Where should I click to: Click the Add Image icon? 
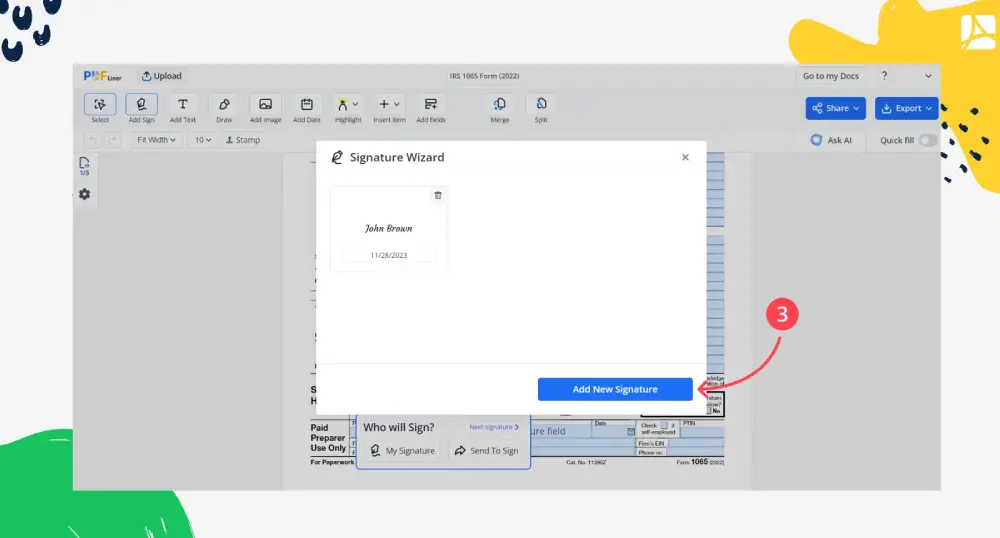click(265, 105)
